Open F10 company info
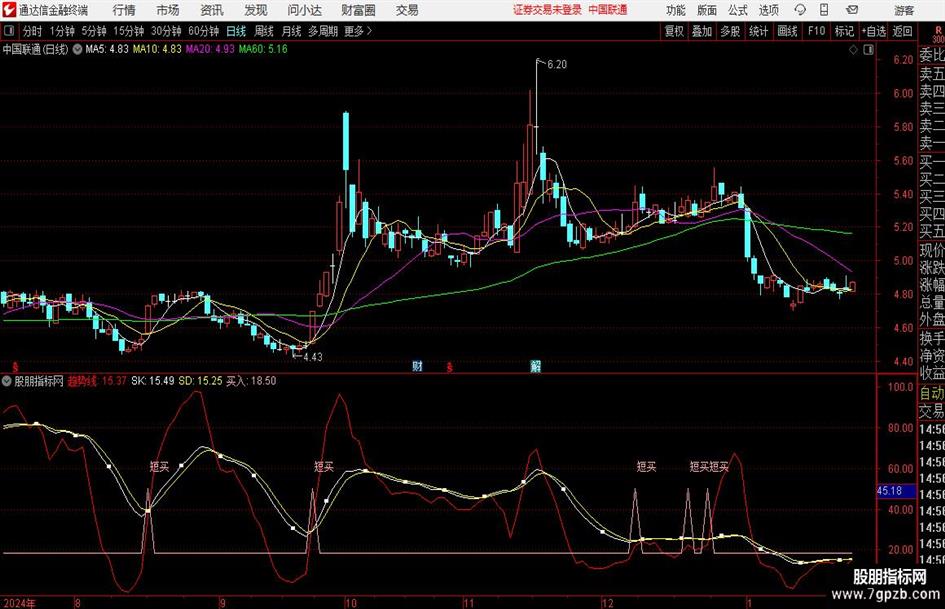Viewport: 945px width, 609px height. pos(816,31)
